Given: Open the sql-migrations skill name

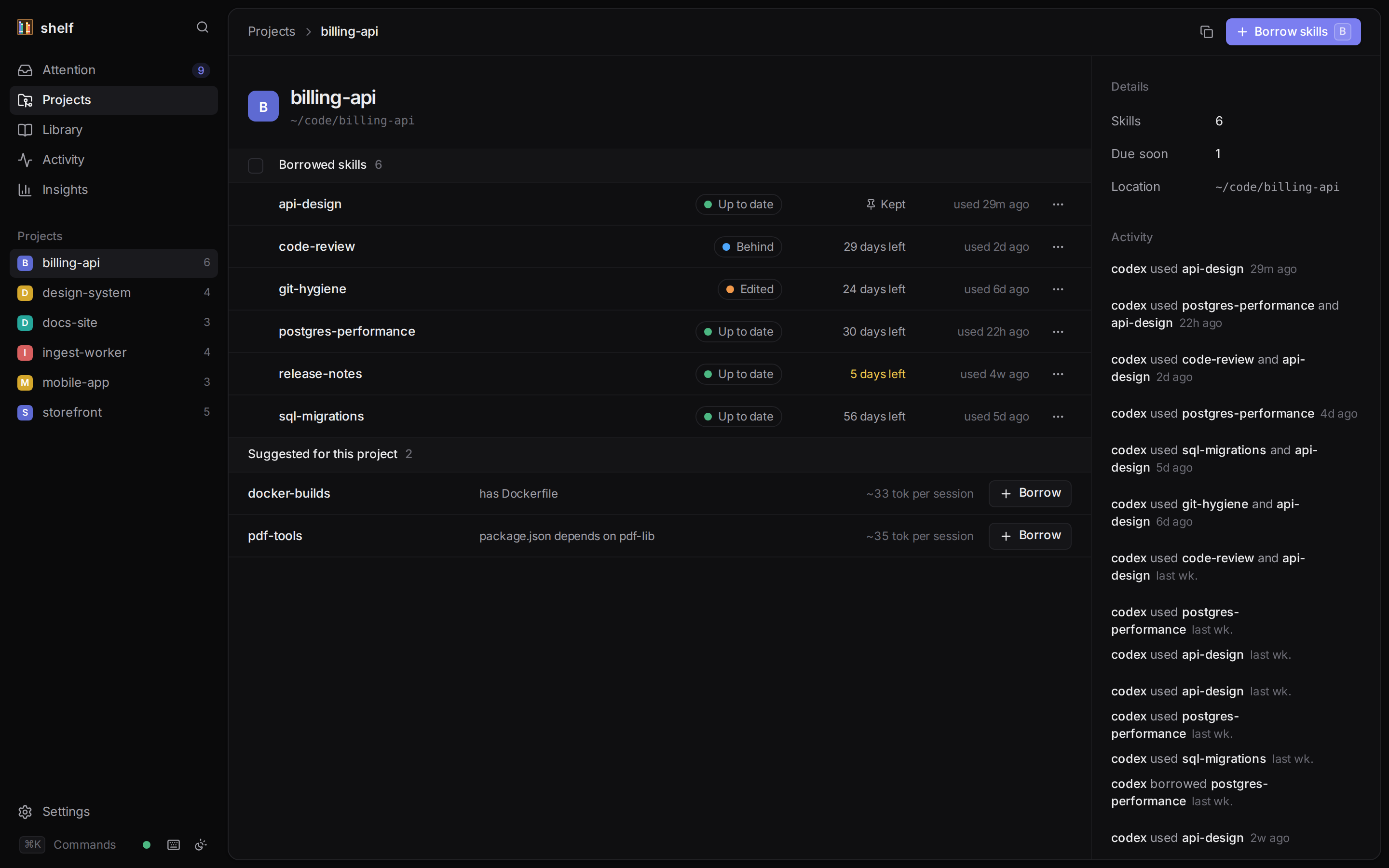Looking at the screenshot, I should 321,416.
